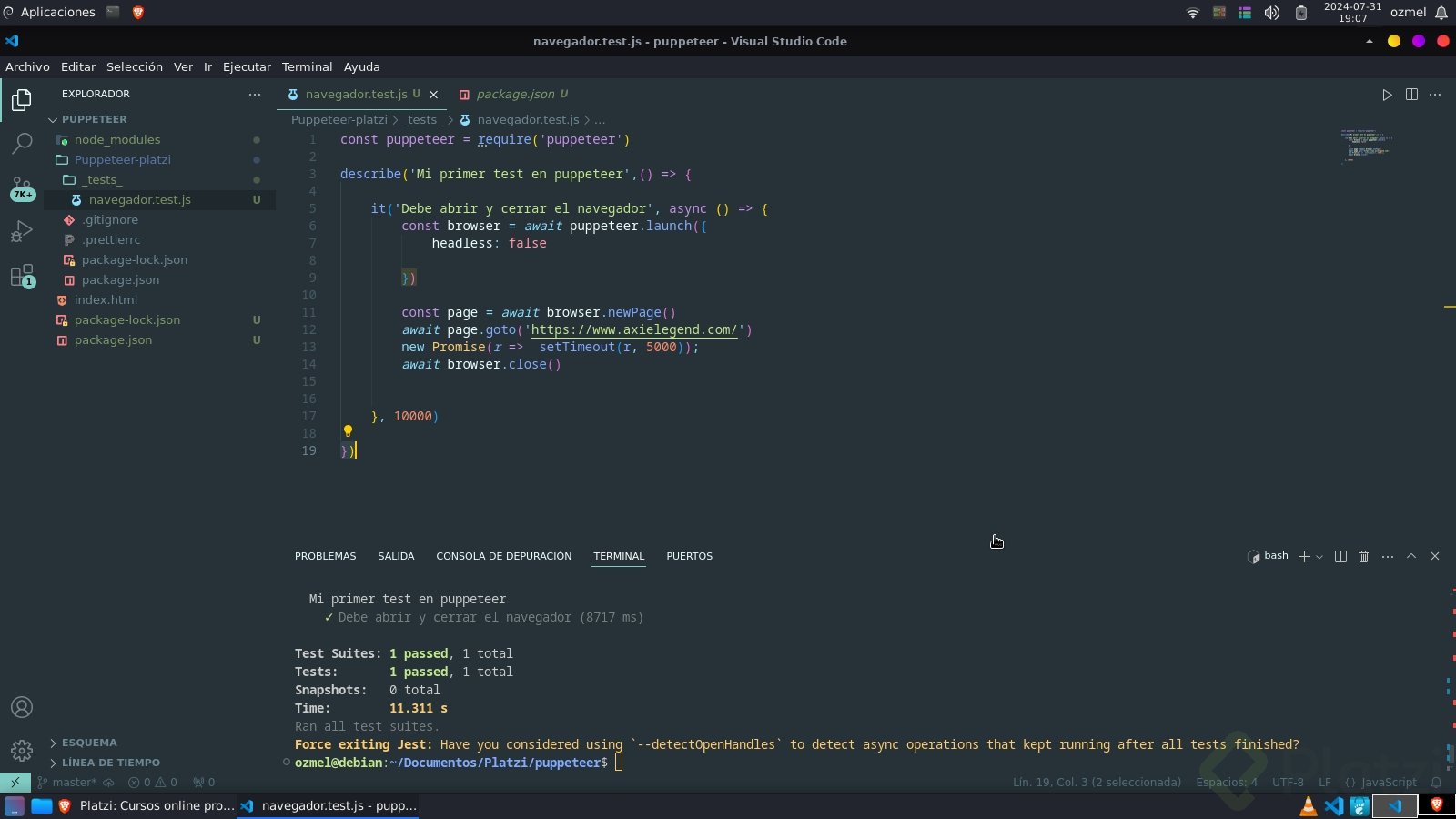The height and width of the screenshot is (819, 1456).
Task: Switch to the PUERTOS panel tab
Action: point(689,556)
